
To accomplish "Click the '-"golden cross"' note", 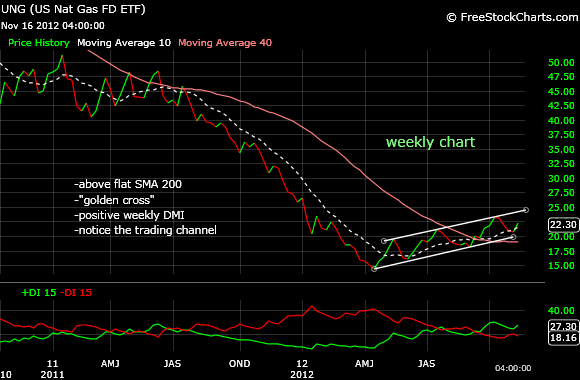I will (x=114, y=200).
